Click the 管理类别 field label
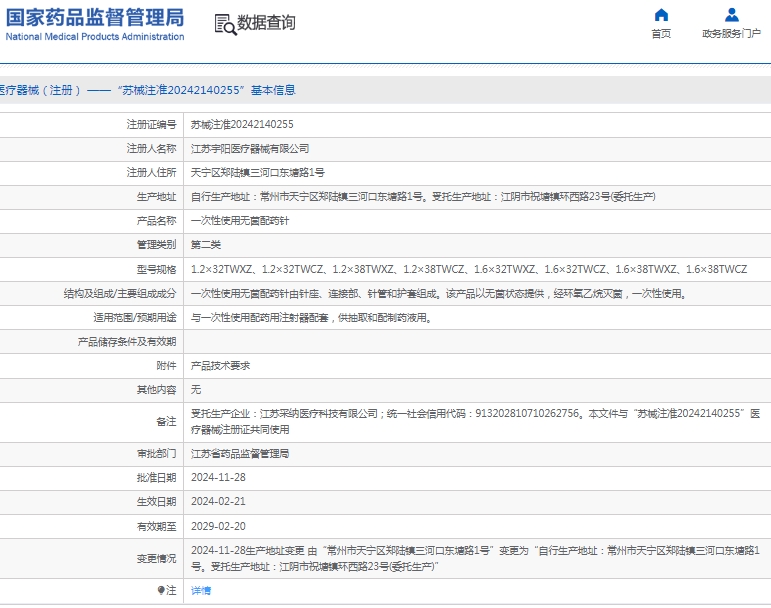The image size is (771, 608). point(156,245)
